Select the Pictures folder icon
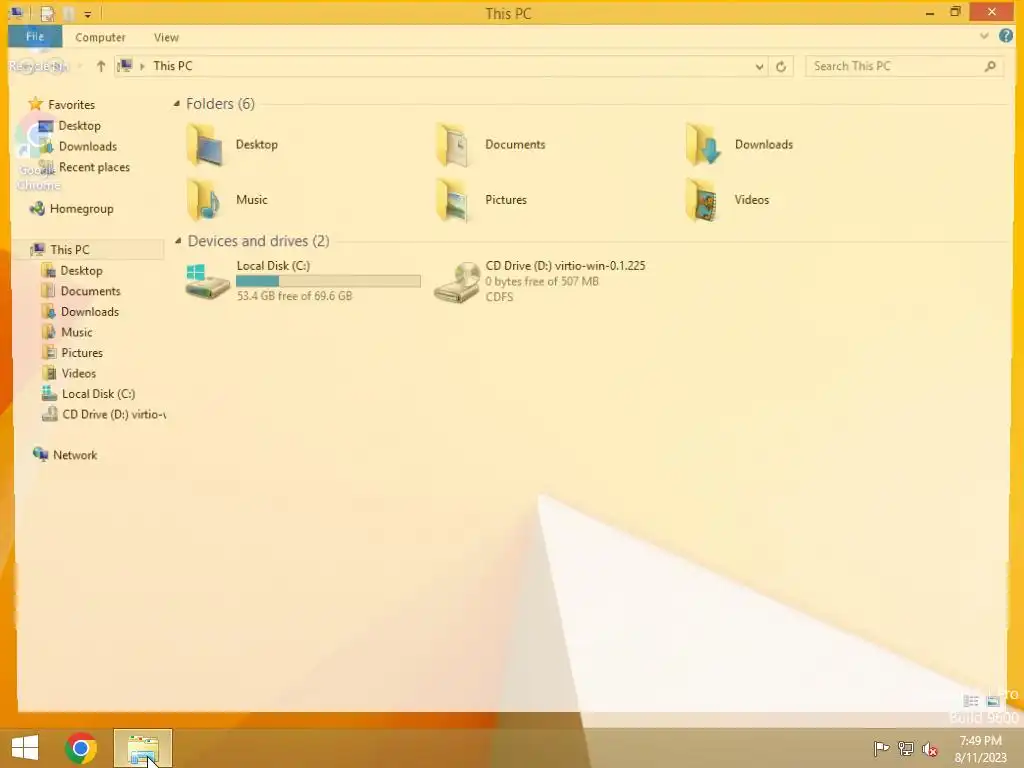Screen dimensions: 1024x768 (453, 200)
